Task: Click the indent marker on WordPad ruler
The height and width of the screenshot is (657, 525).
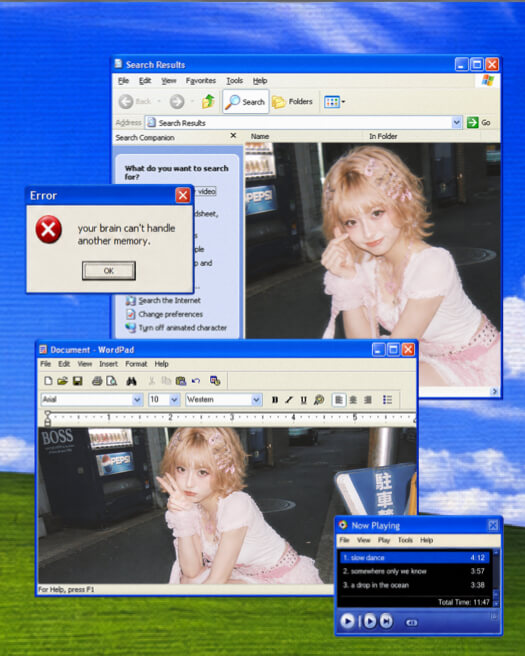Action: coord(48,418)
